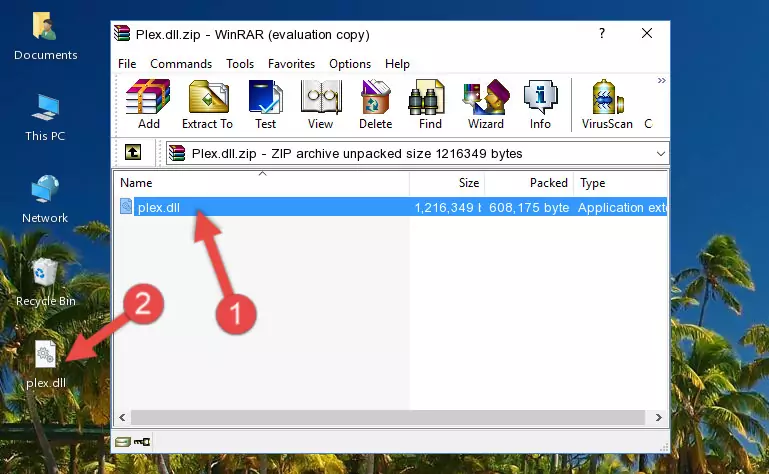Viewport: 769px width, 474px height.
Task: Select the Network desktop icon
Action: point(45,199)
